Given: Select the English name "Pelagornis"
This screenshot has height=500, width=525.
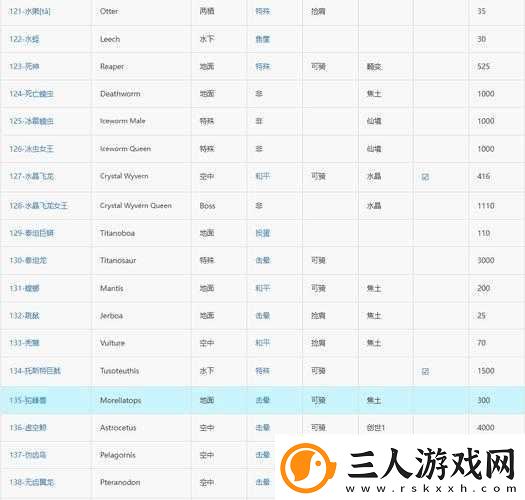Looking at the screenshot, I should [118, 455].
